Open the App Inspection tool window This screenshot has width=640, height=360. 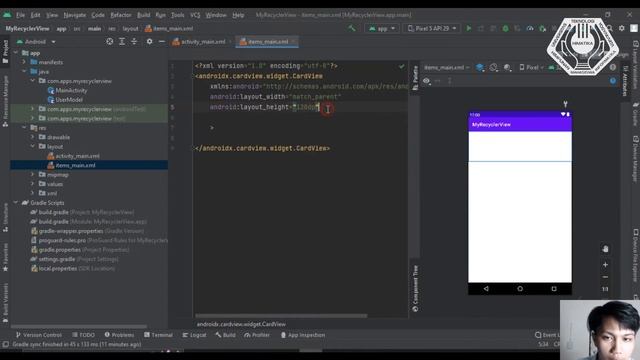pos(303,335)
